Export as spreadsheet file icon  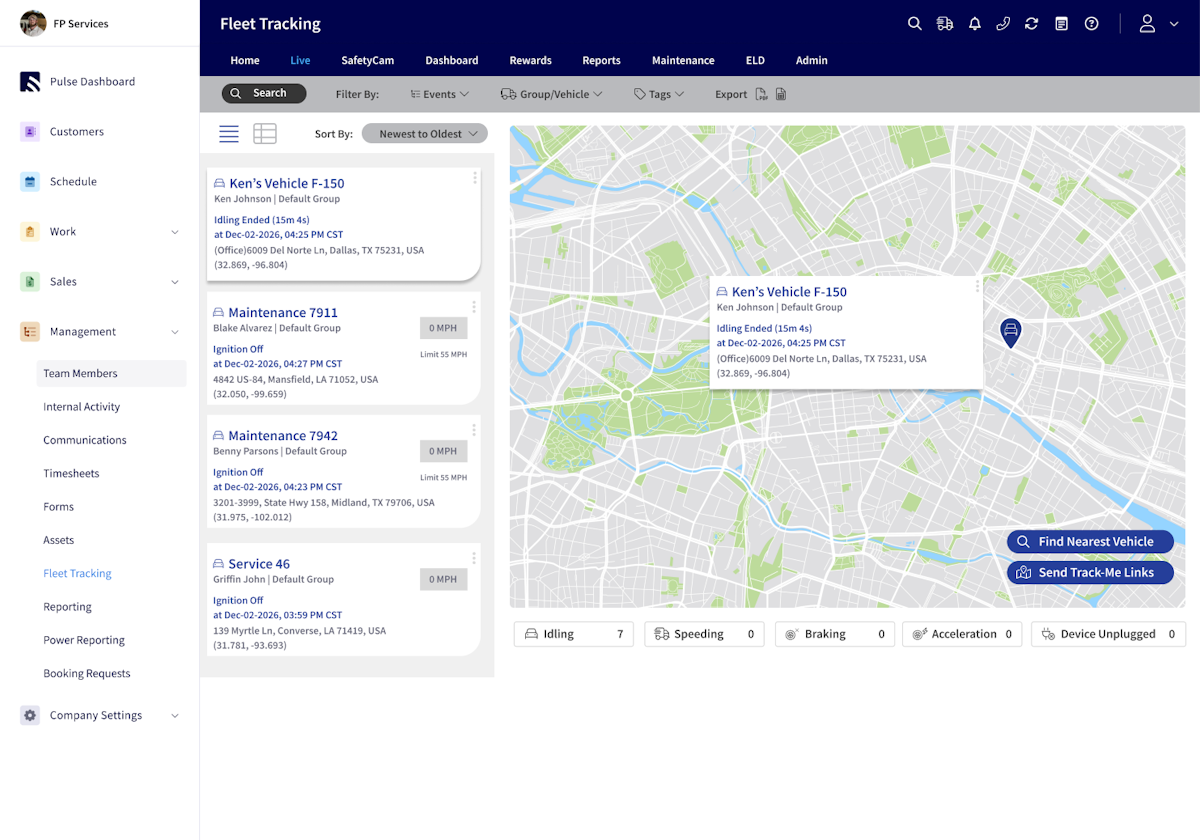[x=781, y=94]
